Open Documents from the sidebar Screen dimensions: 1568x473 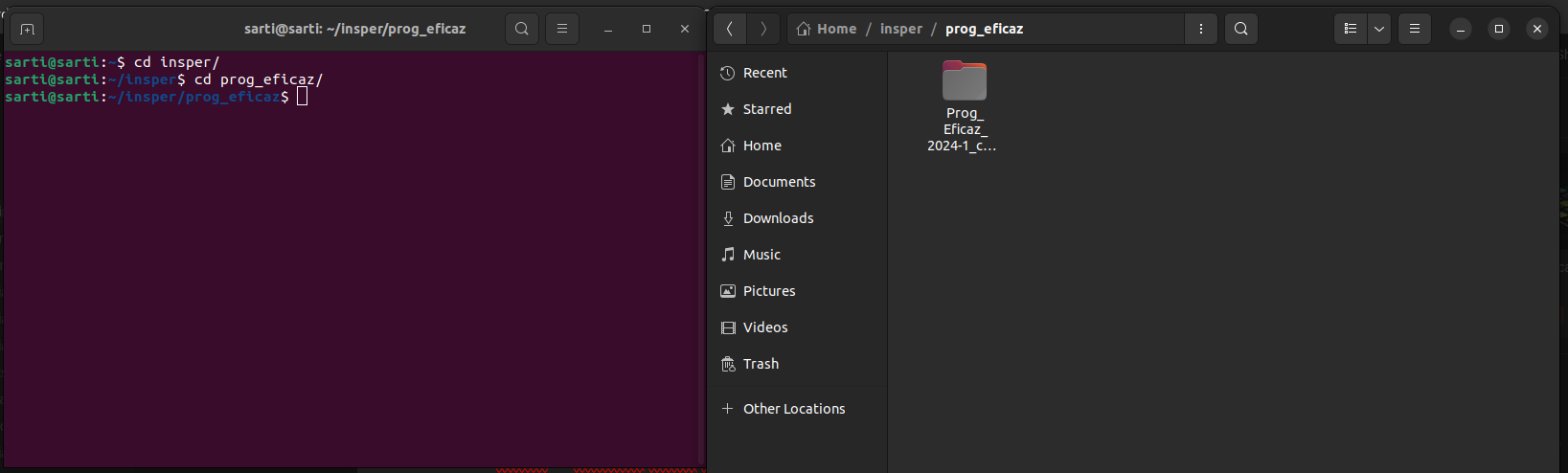[x=779, y=182]
